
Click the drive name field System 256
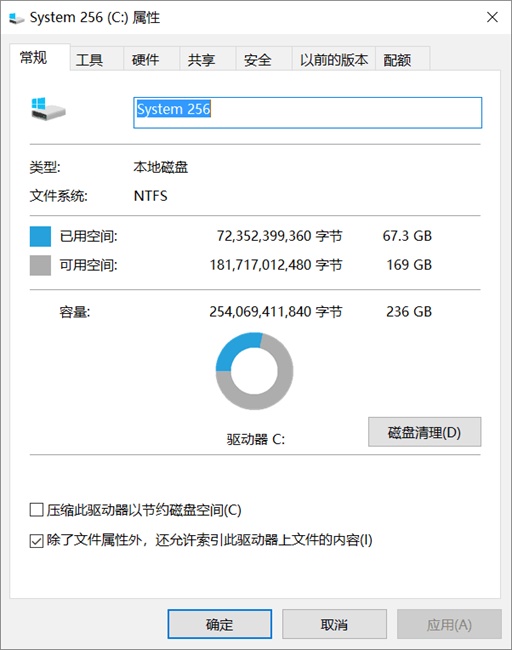click(307, 112)
